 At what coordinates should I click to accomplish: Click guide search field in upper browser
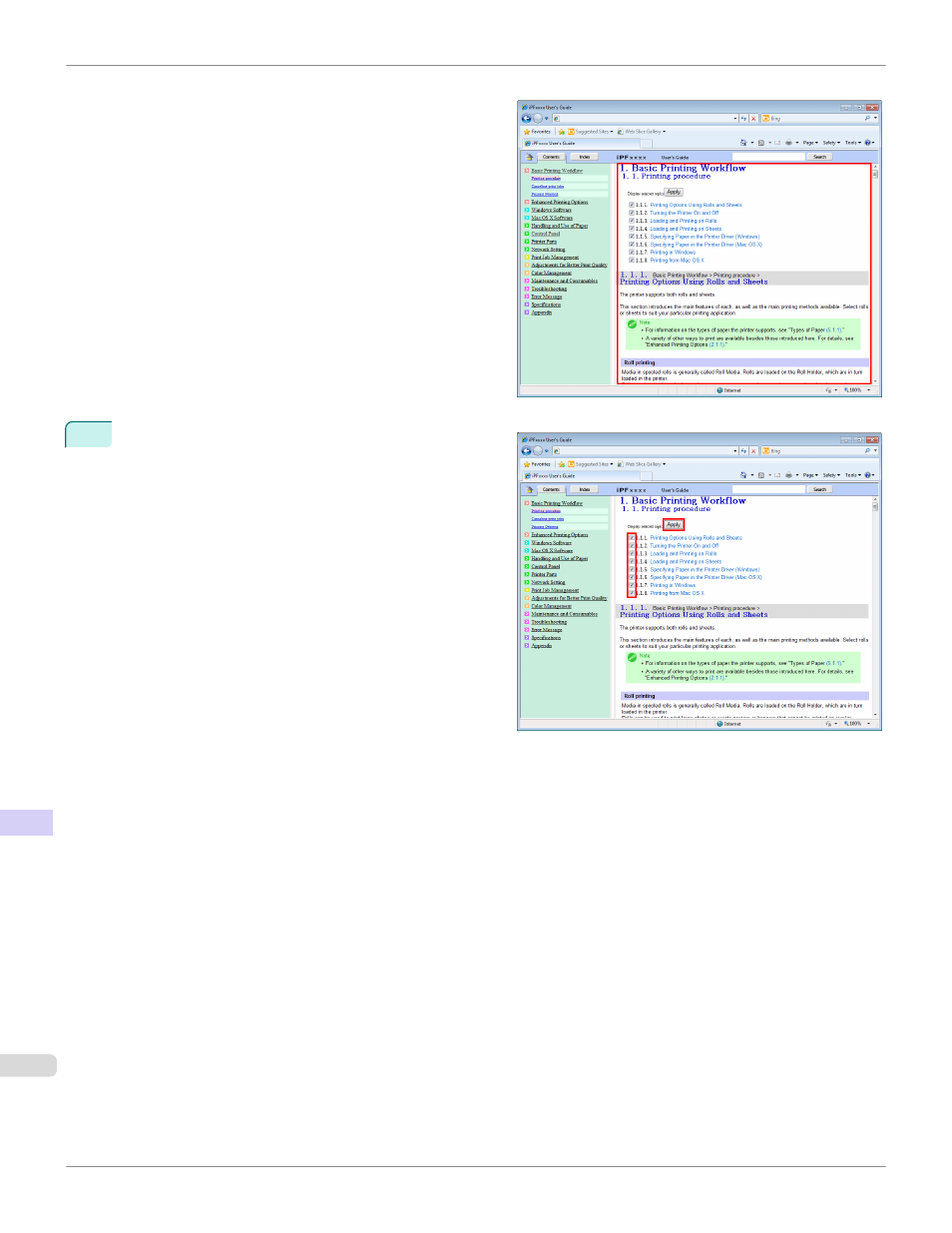pyautogui.click(x=767, y=157)
